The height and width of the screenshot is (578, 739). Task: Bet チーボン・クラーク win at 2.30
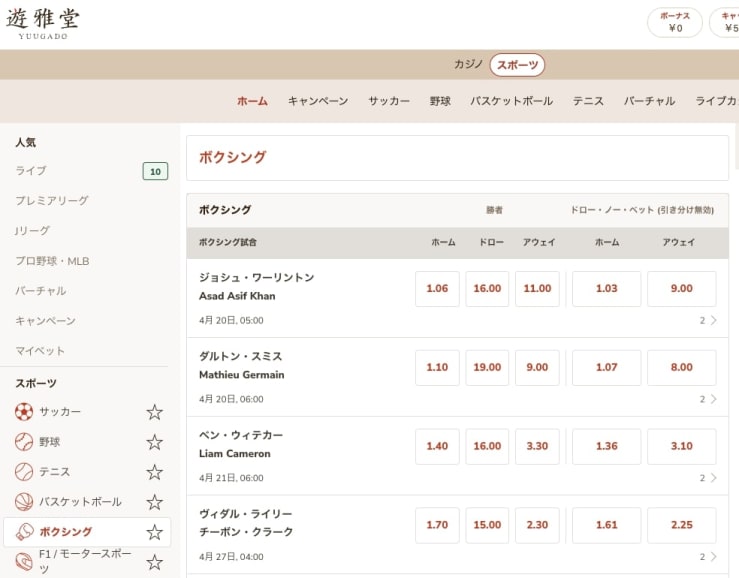(x=537, y=525)
